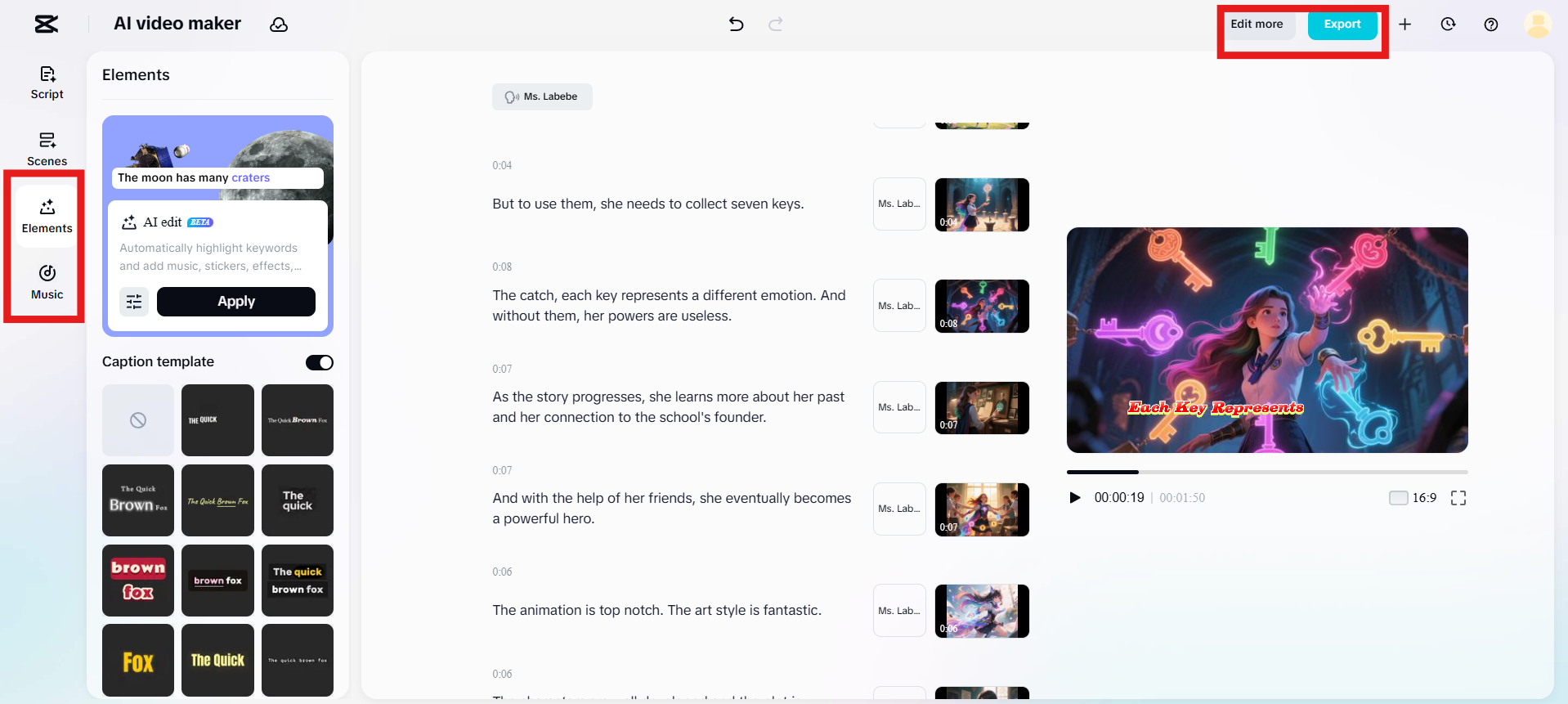Edit text 'As the story progresses...'
The height and width of the screenshot is (704, 1568).
[669, 407]
